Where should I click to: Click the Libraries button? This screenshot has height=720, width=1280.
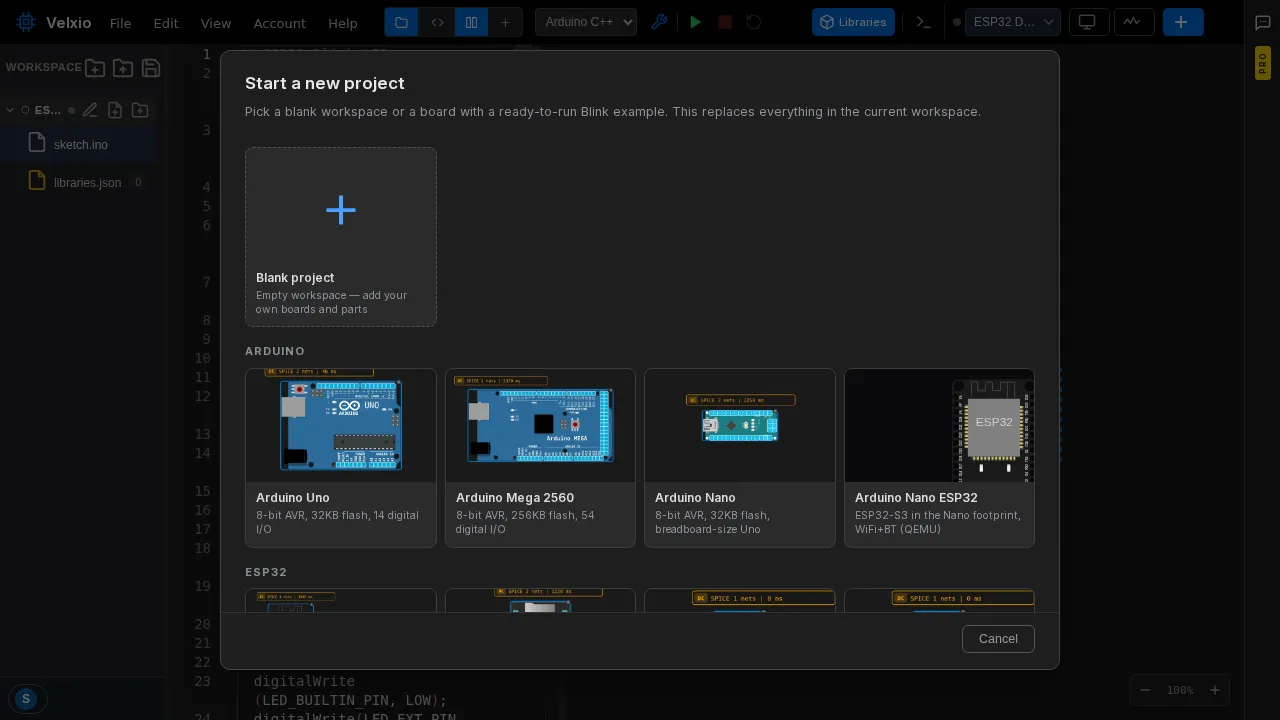coord(853,22)
